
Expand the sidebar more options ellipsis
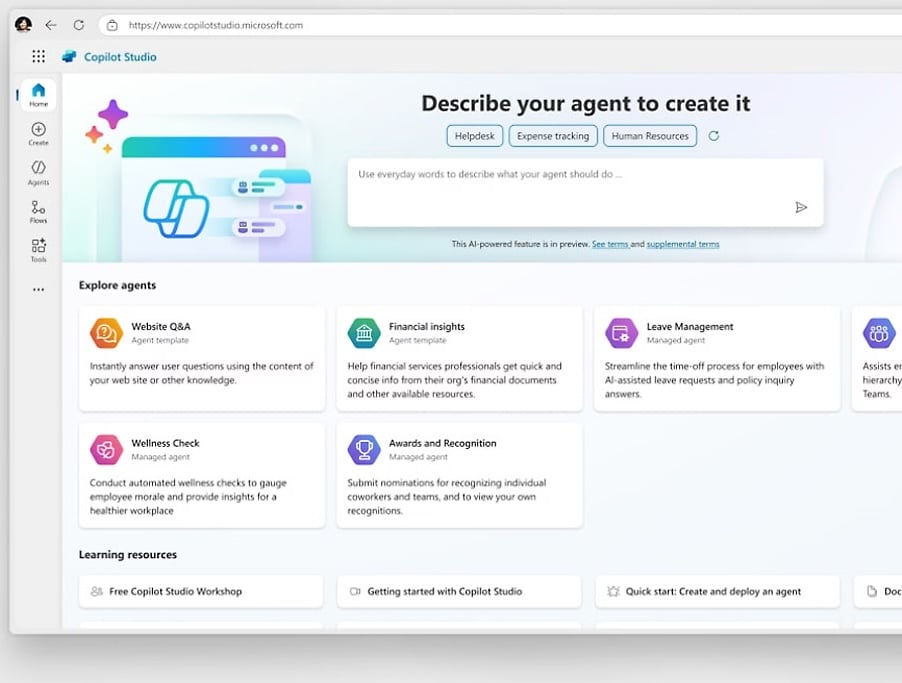click(38, 290)
